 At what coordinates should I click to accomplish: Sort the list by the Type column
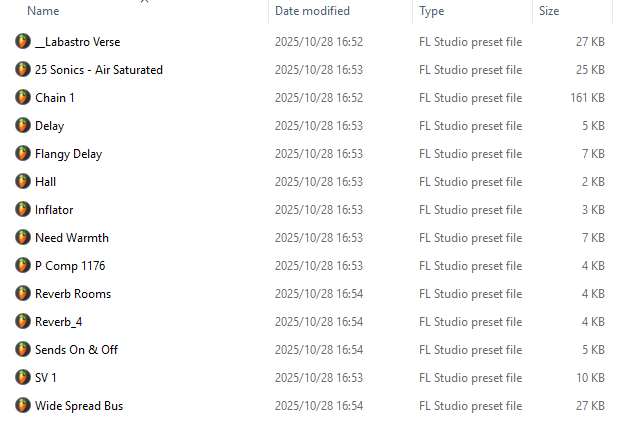[x=432, y=11]
